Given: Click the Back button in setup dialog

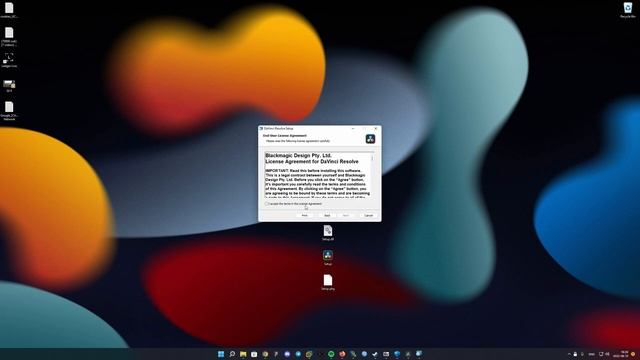Looking at the screenshot, I should click(x=327, y=215).
